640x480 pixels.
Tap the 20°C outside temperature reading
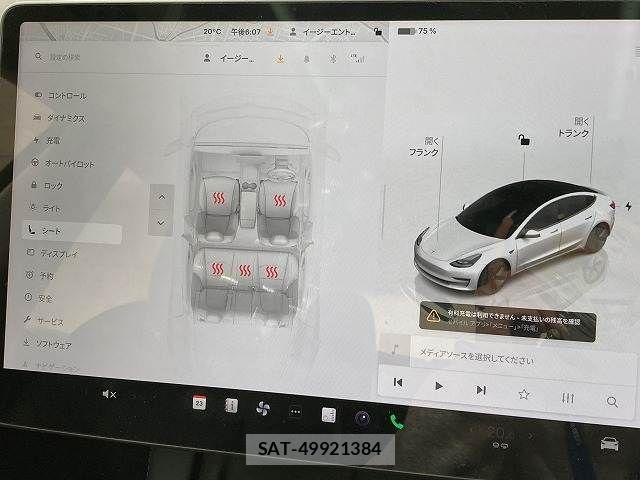[212, 31]
